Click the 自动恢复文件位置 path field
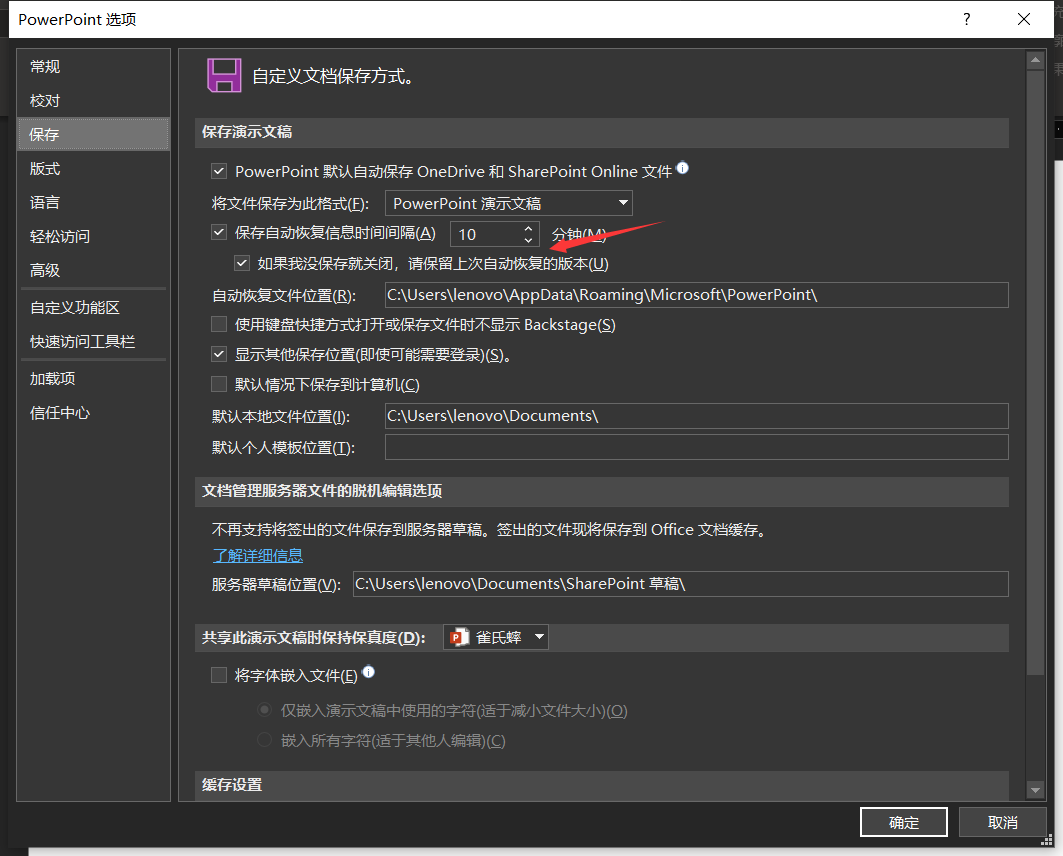Image resolution: width=1063 pixels, height=856 pixels. [696, 295]
